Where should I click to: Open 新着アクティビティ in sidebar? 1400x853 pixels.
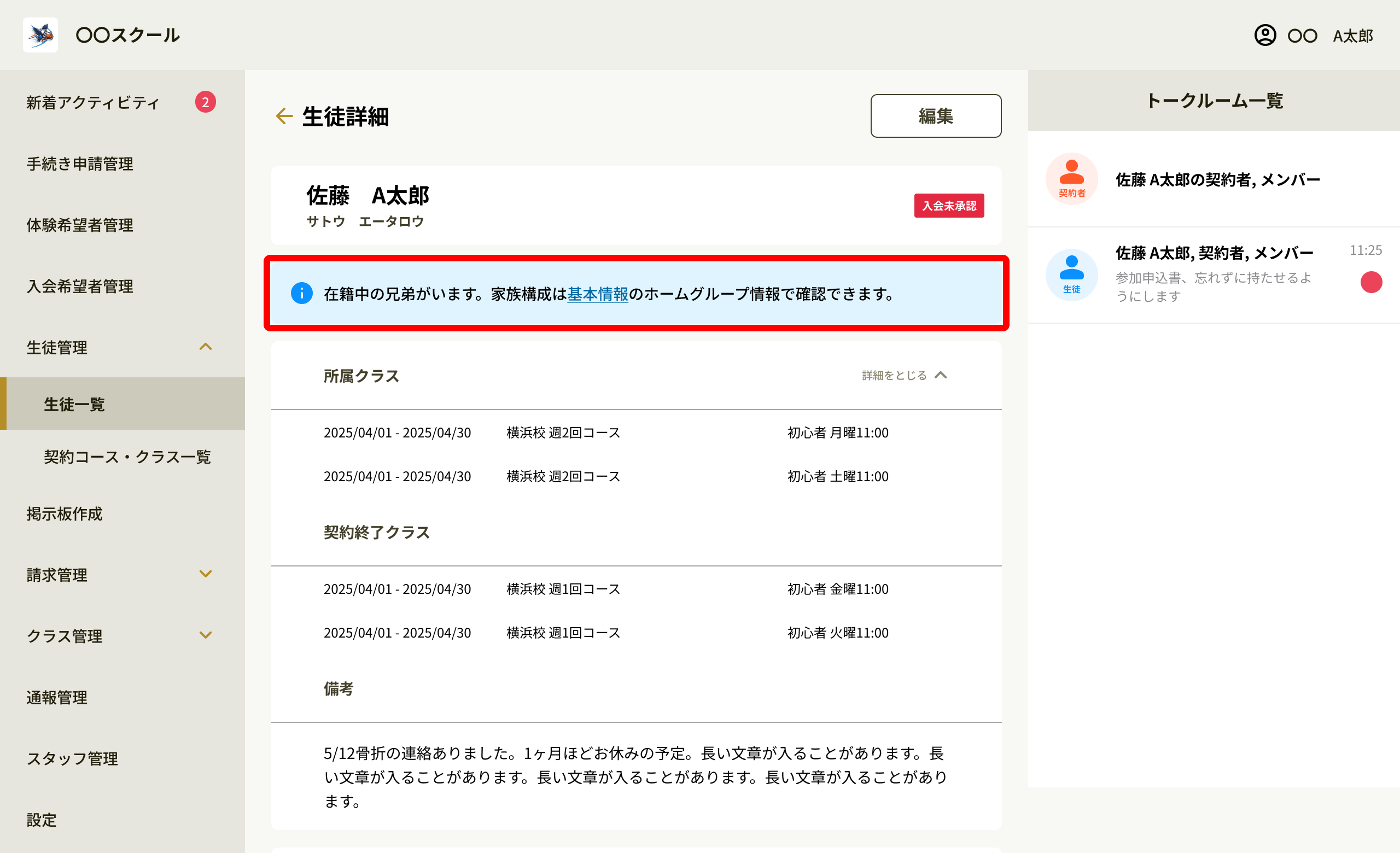click(122, 102)
